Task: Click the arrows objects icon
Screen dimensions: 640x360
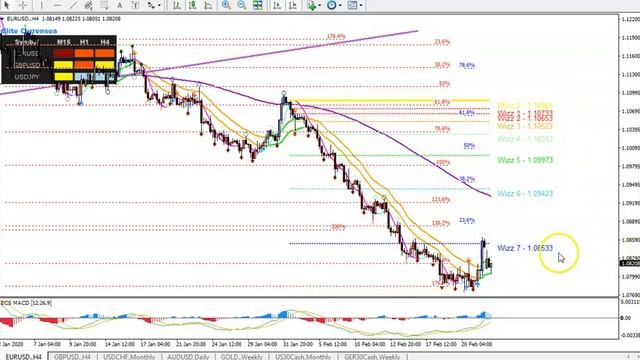Action: click(x=151, y=5)
